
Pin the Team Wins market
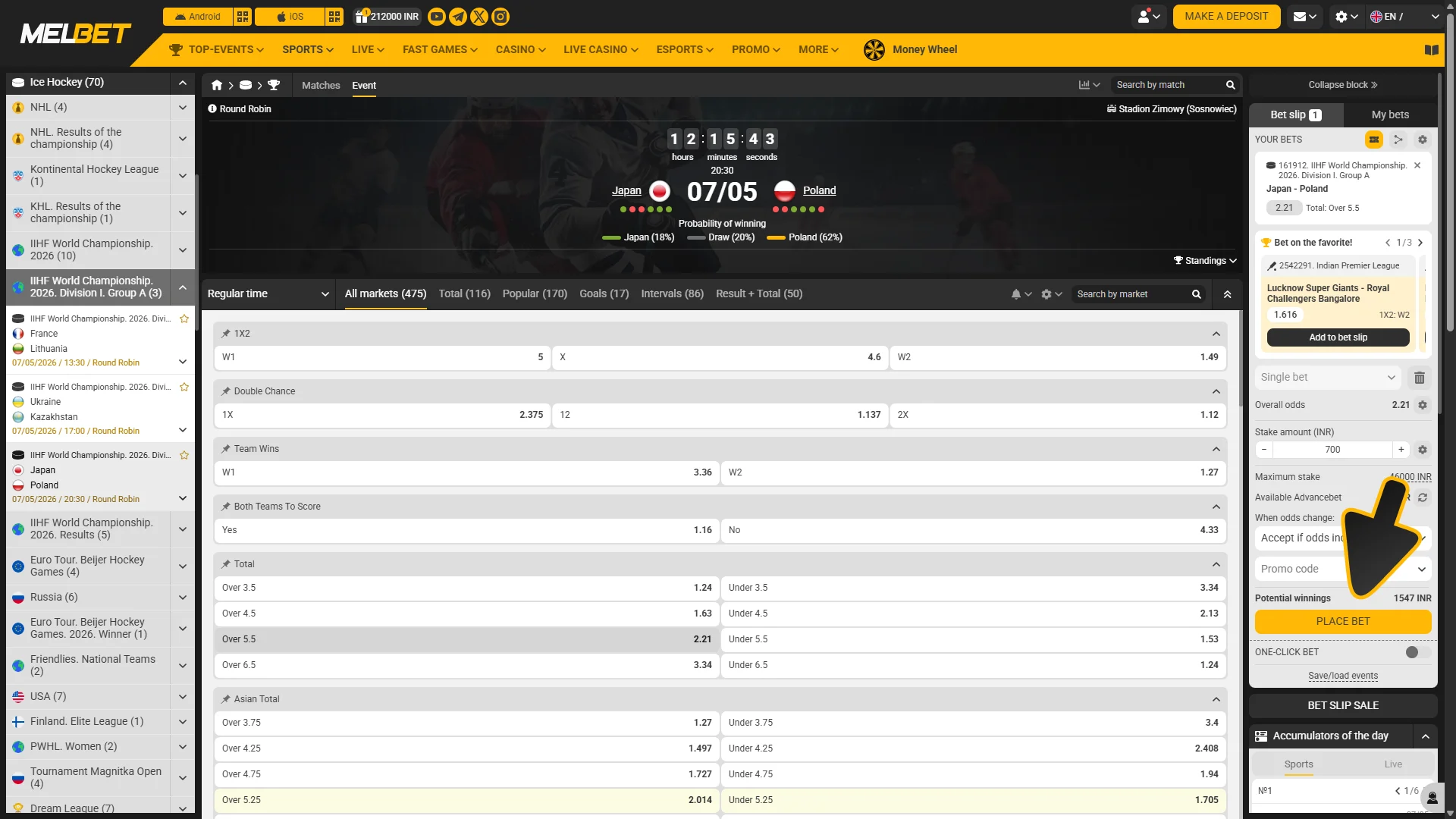[x=225, y=449]
